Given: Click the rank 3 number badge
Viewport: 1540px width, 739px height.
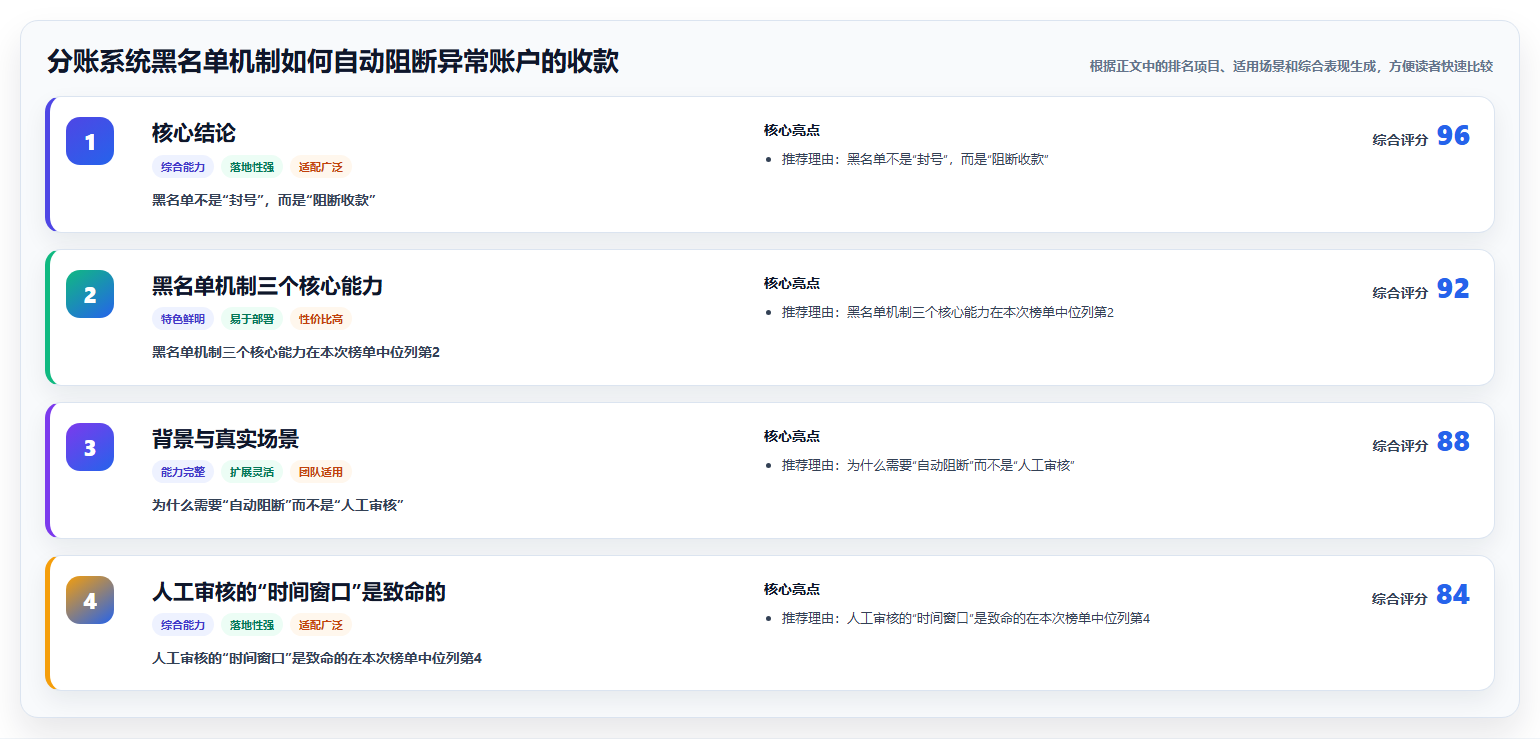Looking at the screenshot, I should 90,447.
